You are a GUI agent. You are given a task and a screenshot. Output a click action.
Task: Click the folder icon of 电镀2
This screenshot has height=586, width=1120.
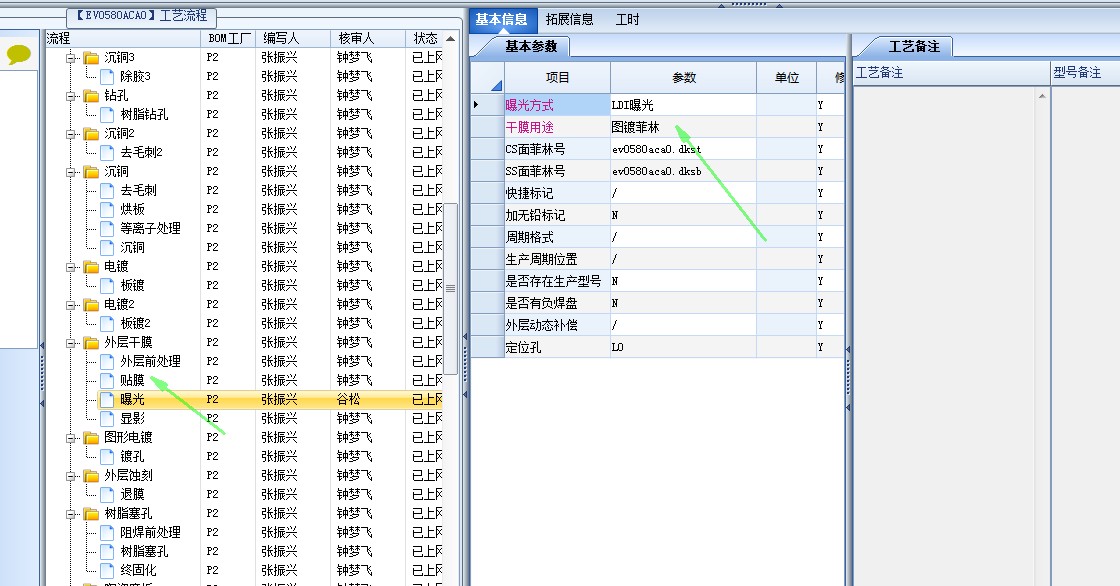pos(91,304)
